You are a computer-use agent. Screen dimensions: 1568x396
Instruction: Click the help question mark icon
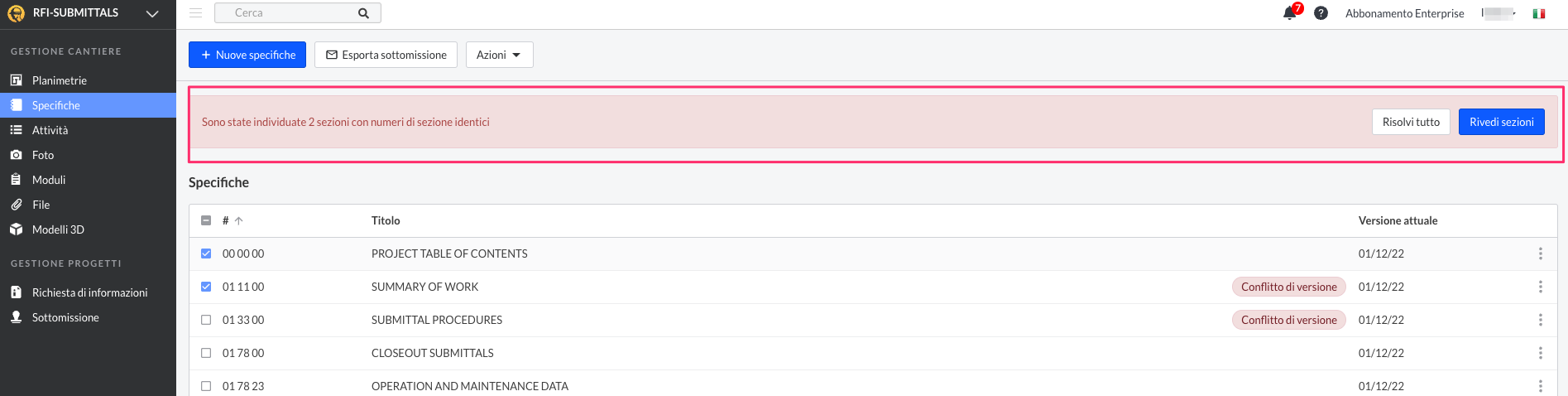(1321, 13)
